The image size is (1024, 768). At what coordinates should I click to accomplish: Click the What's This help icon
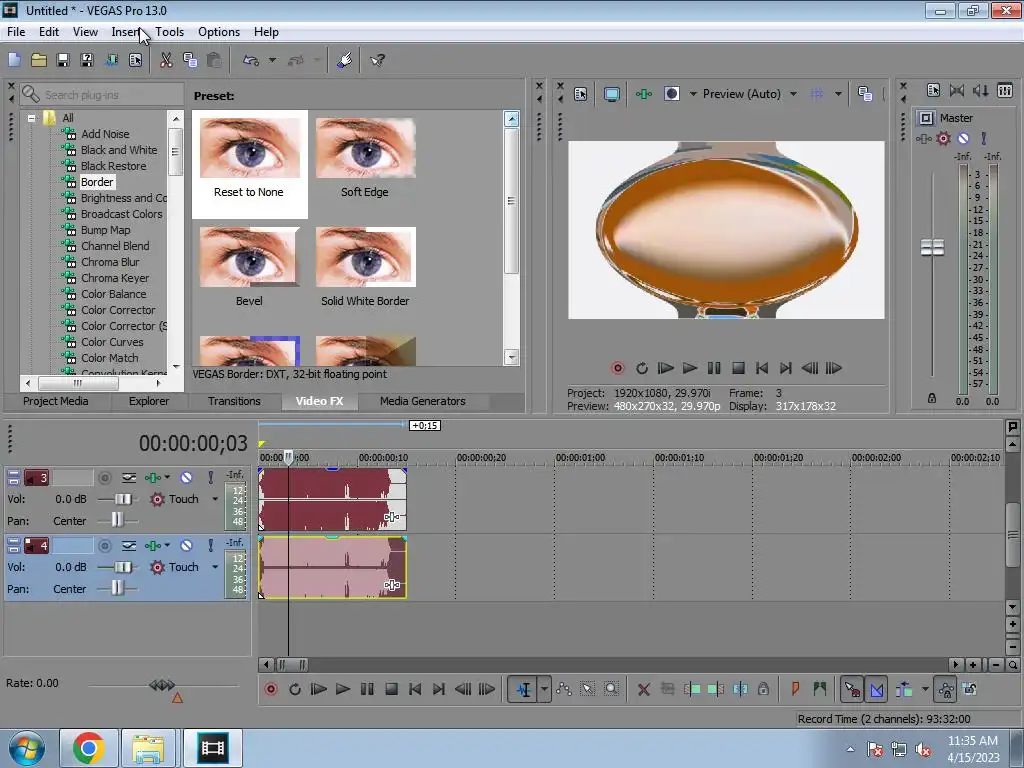377,60
